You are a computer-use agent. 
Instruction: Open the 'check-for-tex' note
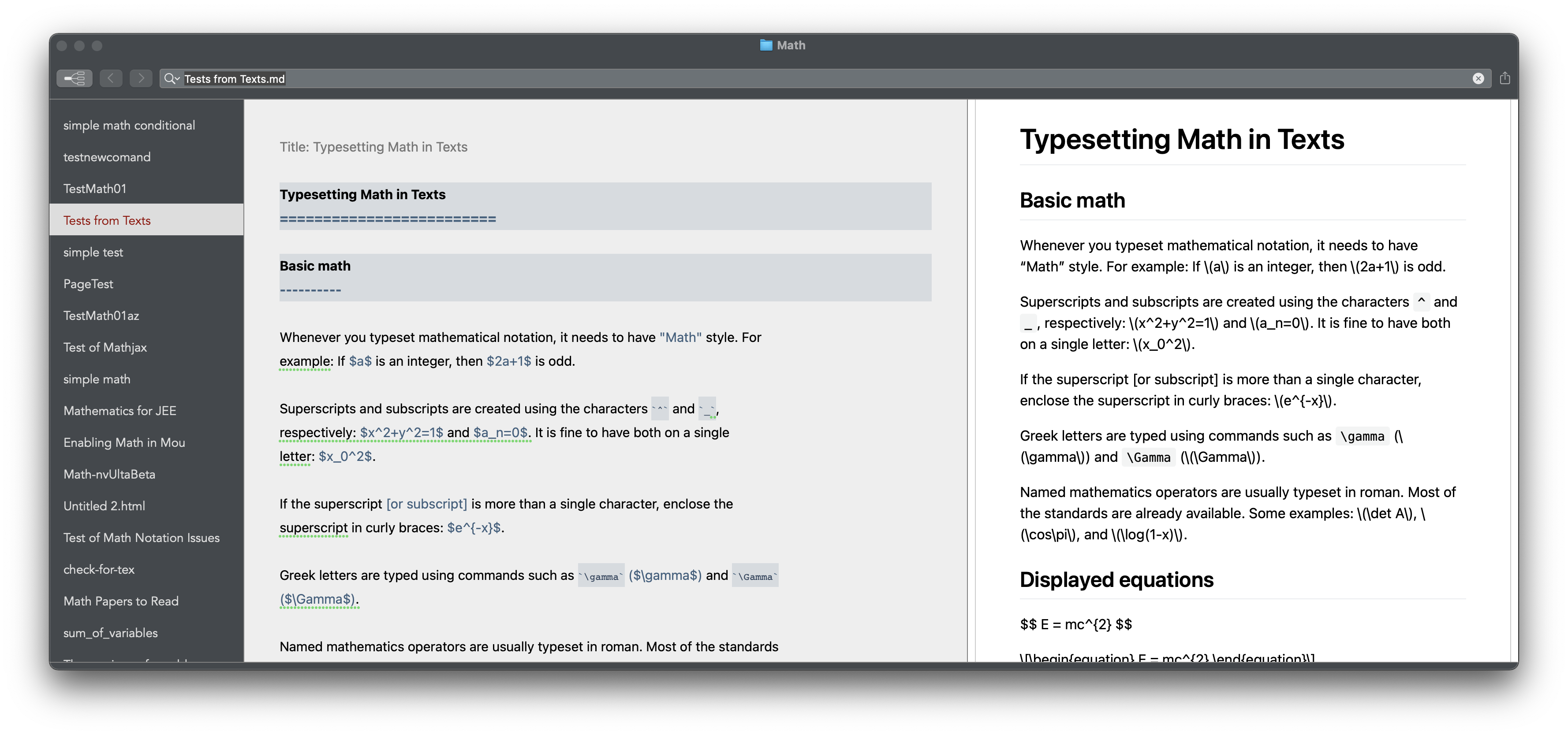click(x=99, y=569)
